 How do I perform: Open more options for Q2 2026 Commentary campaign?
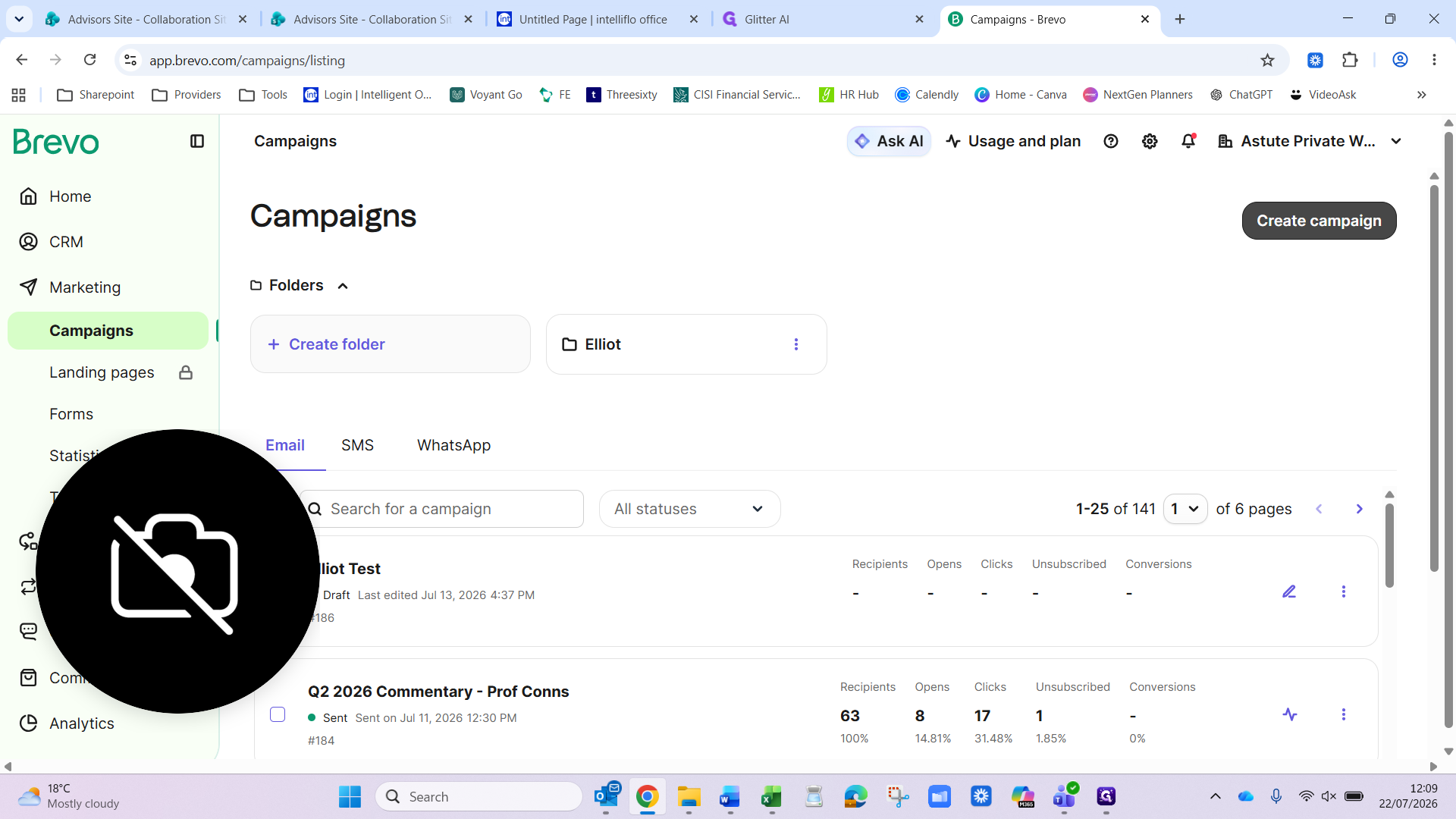[x=1343, y=714]
